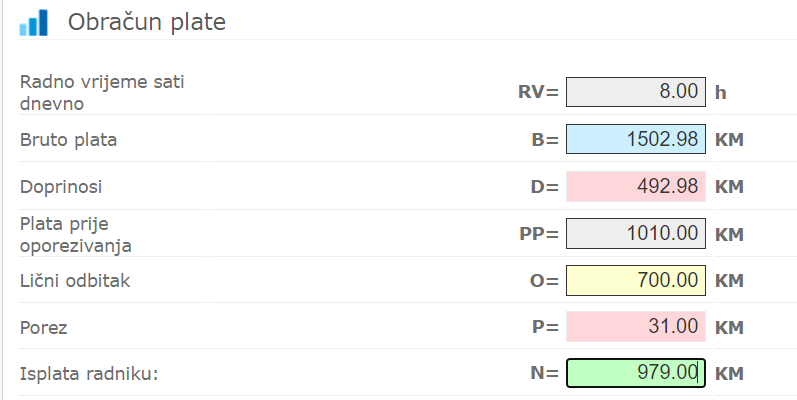Click the 'RV=' symbol label
The height and width of the screenshot is (400, 797).
pos(537,93)
